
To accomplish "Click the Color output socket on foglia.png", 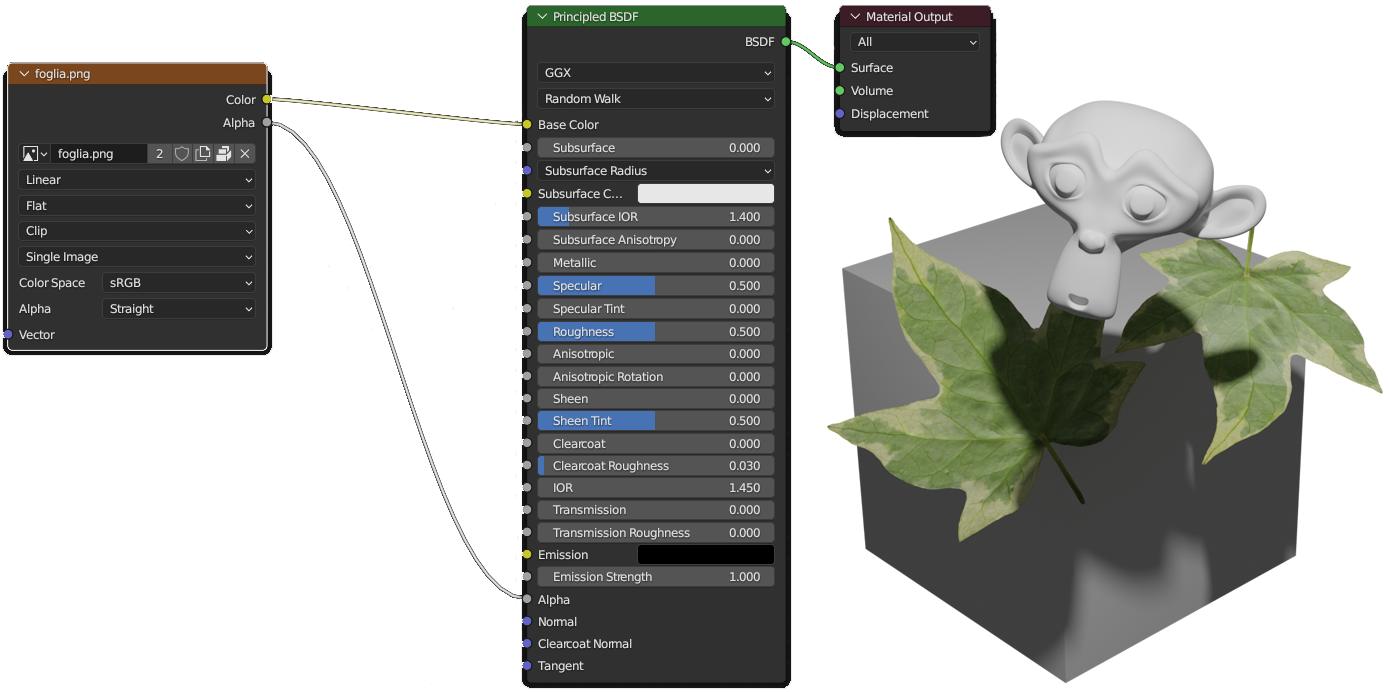I will (x=267, y=100).
